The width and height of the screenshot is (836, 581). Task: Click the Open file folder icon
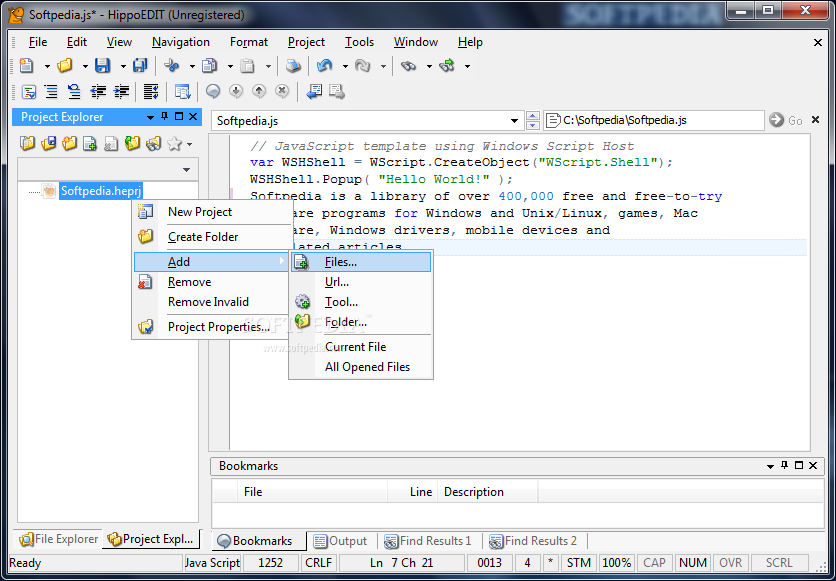65,66
